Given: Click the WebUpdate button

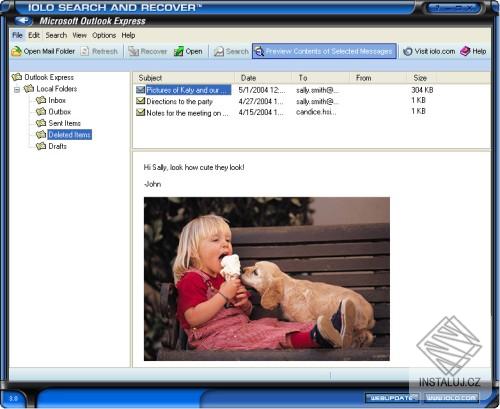Looking at the screenshot, I should coord(393,398).
